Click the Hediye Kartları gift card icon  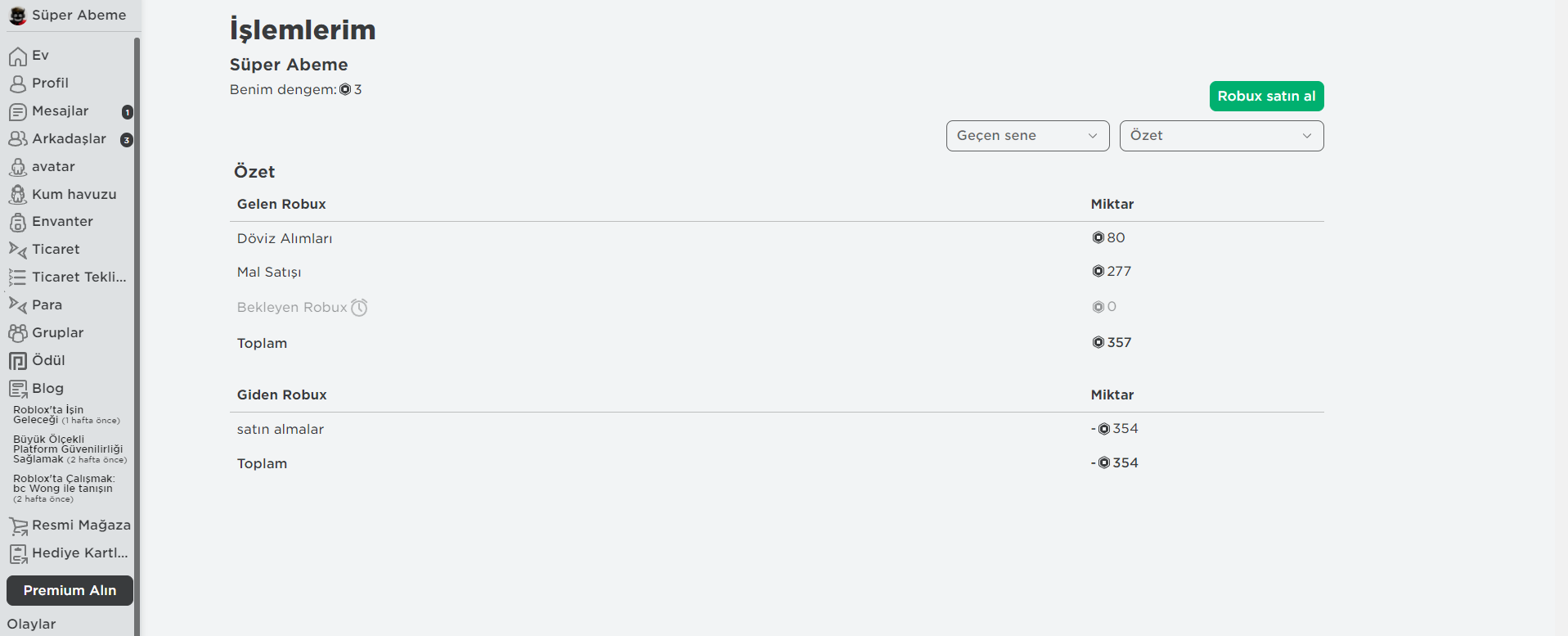point(18,554)
